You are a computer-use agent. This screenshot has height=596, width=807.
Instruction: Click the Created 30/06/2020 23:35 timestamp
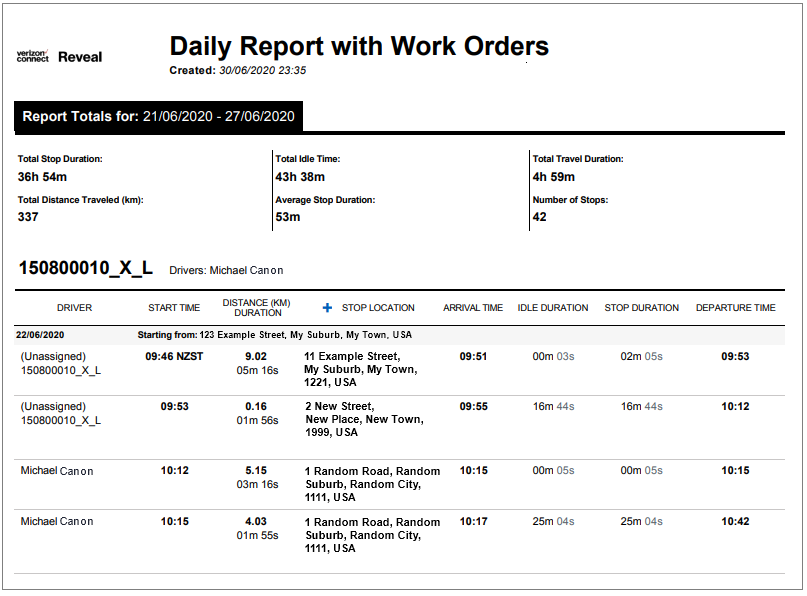[238, 71]
